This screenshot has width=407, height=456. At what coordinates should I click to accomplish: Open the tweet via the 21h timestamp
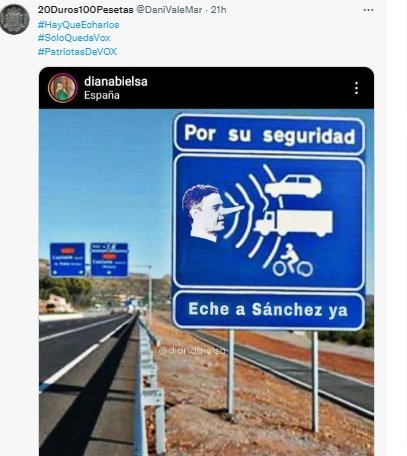(x=219, y=10)
